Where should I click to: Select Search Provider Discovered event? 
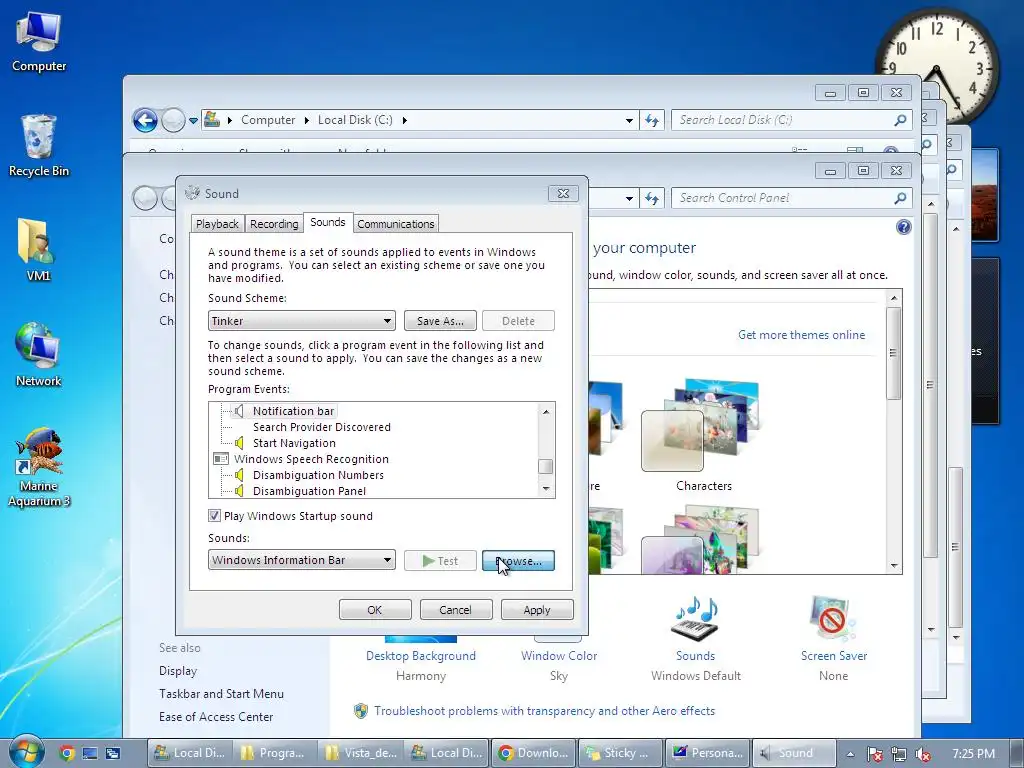[x=321, y=427]
